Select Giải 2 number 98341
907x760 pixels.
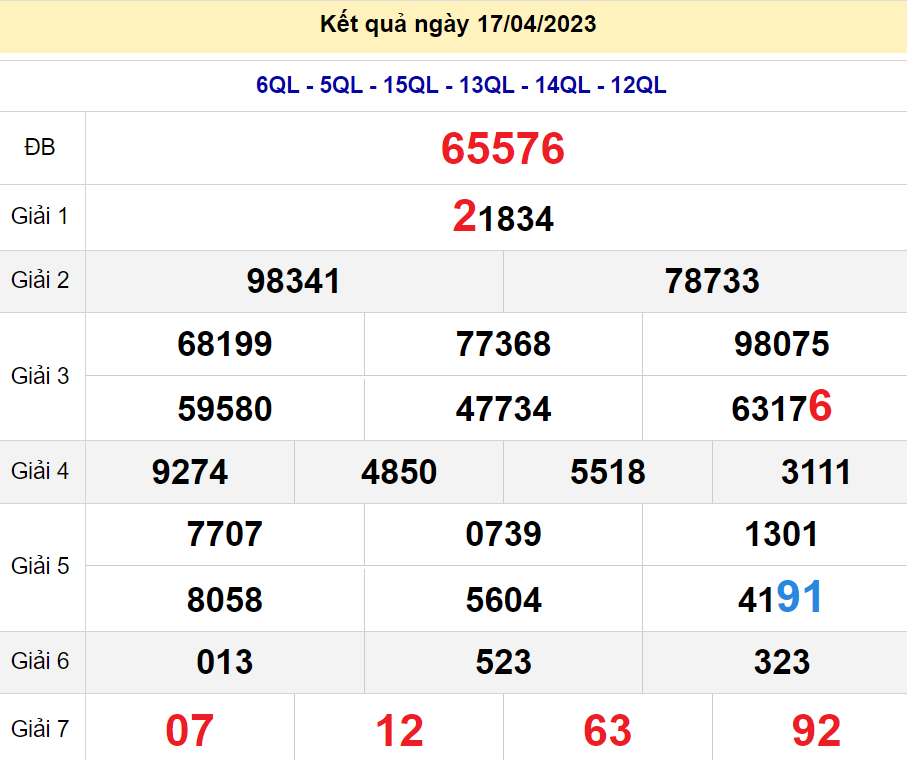pyautogui.click(x=294, y=281)
